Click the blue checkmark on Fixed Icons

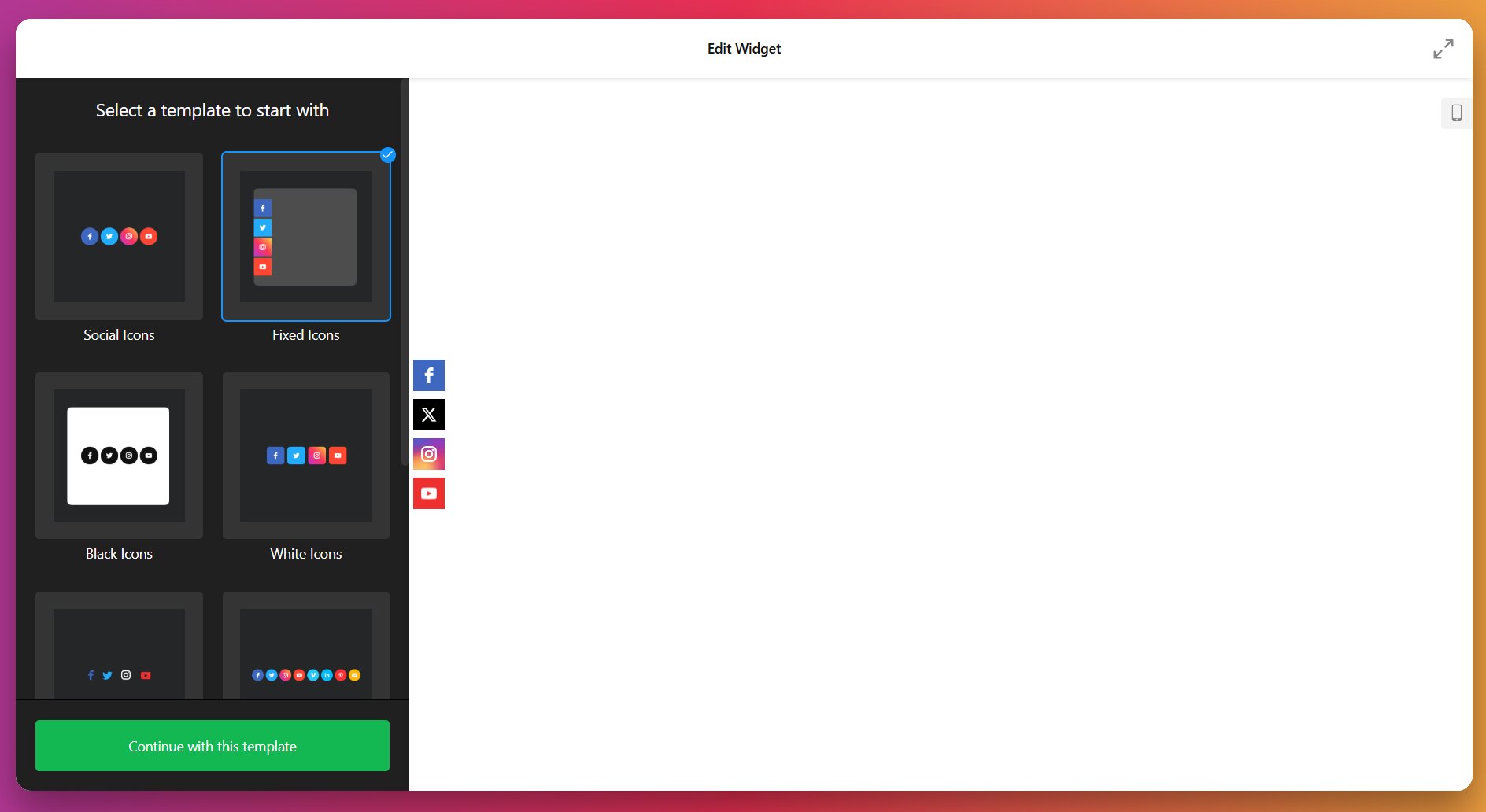click(387, 155)
